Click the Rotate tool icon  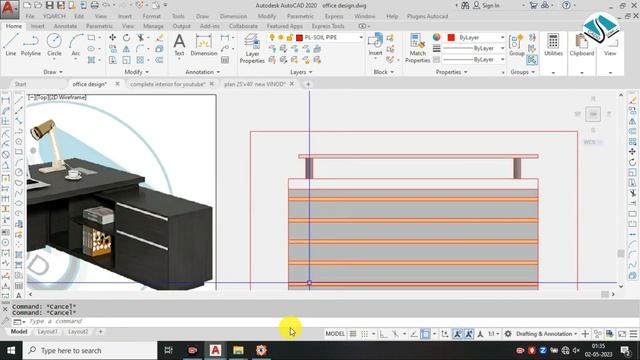click(x=127, y=38)
